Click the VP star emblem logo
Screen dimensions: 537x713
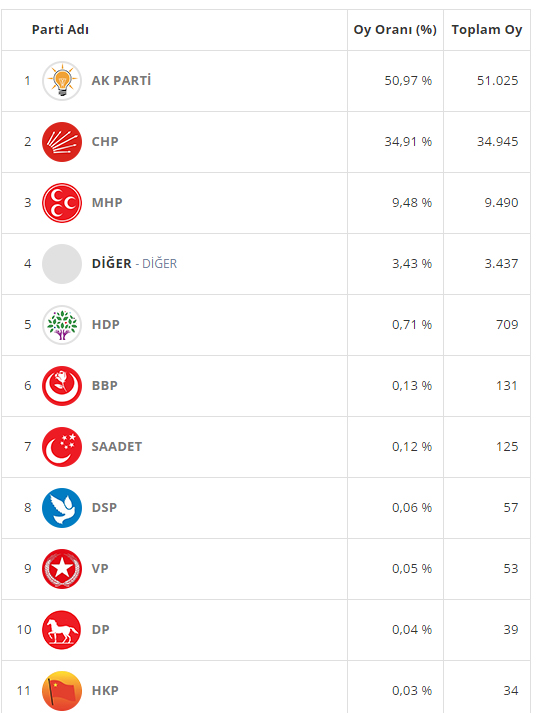click(62, 568)
